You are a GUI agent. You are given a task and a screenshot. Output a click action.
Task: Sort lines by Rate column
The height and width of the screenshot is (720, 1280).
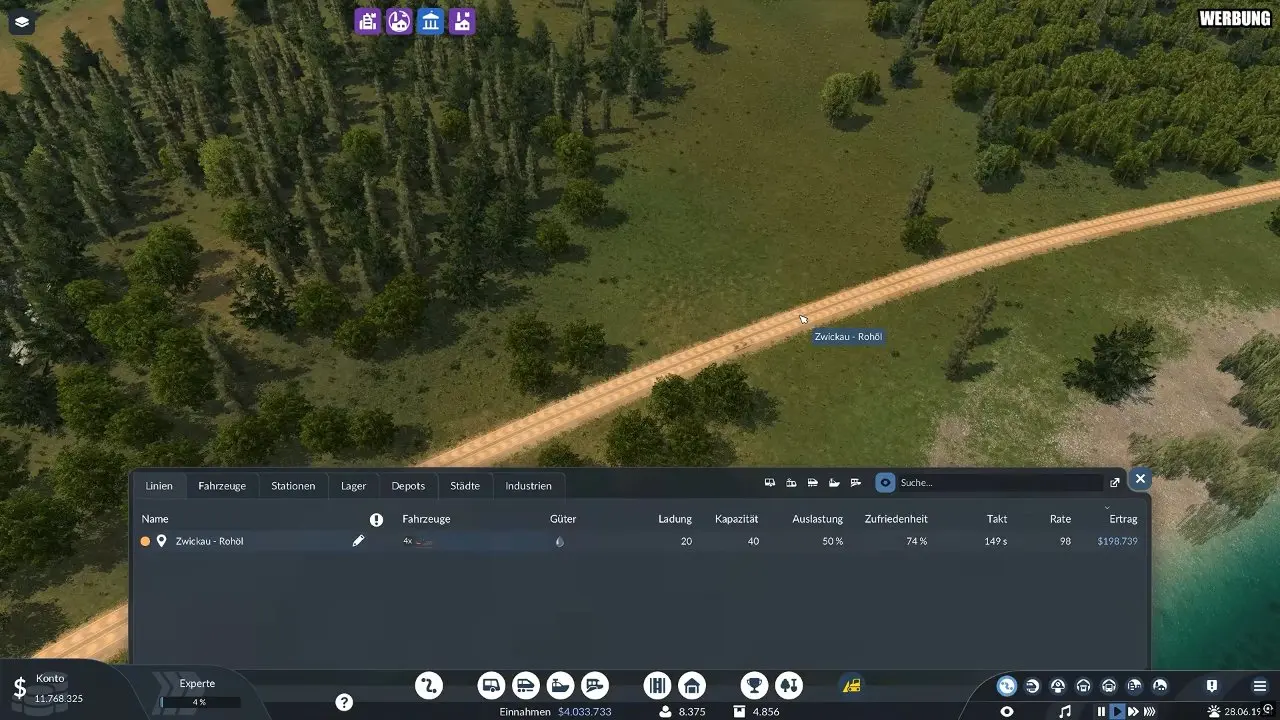(1060, 519)
